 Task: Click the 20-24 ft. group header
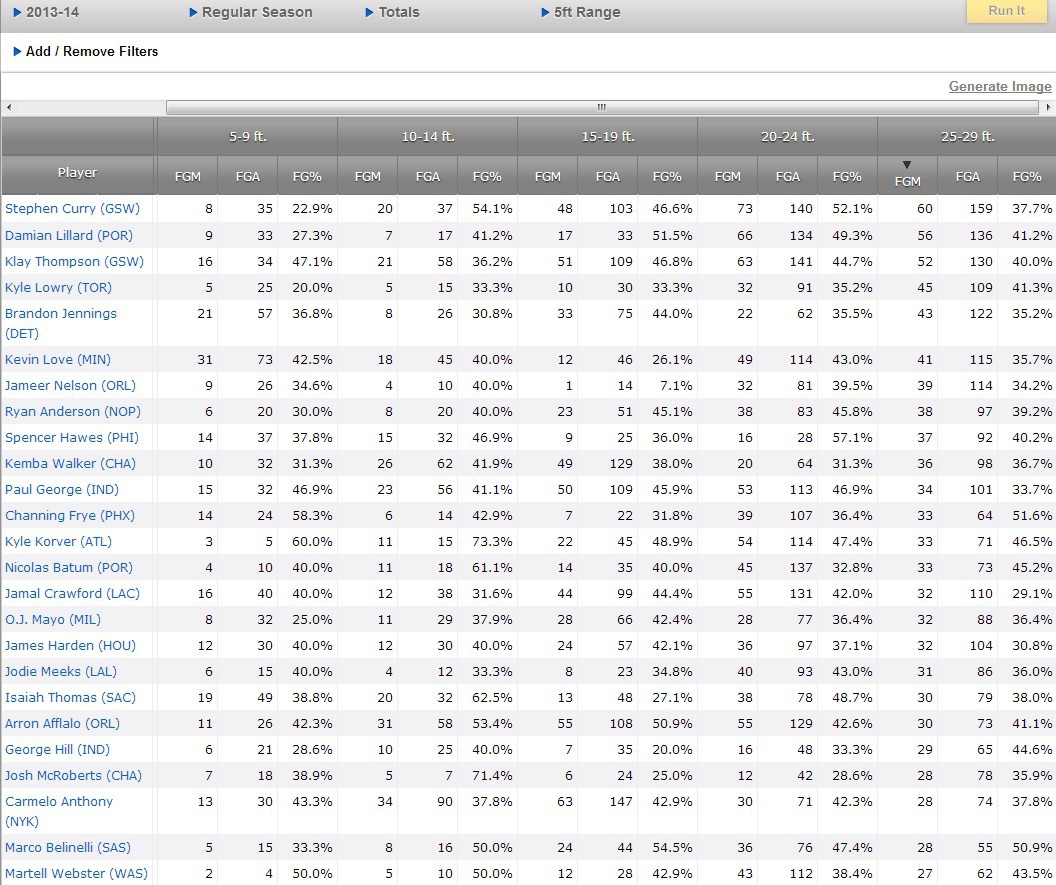click(x=787, y=137)
